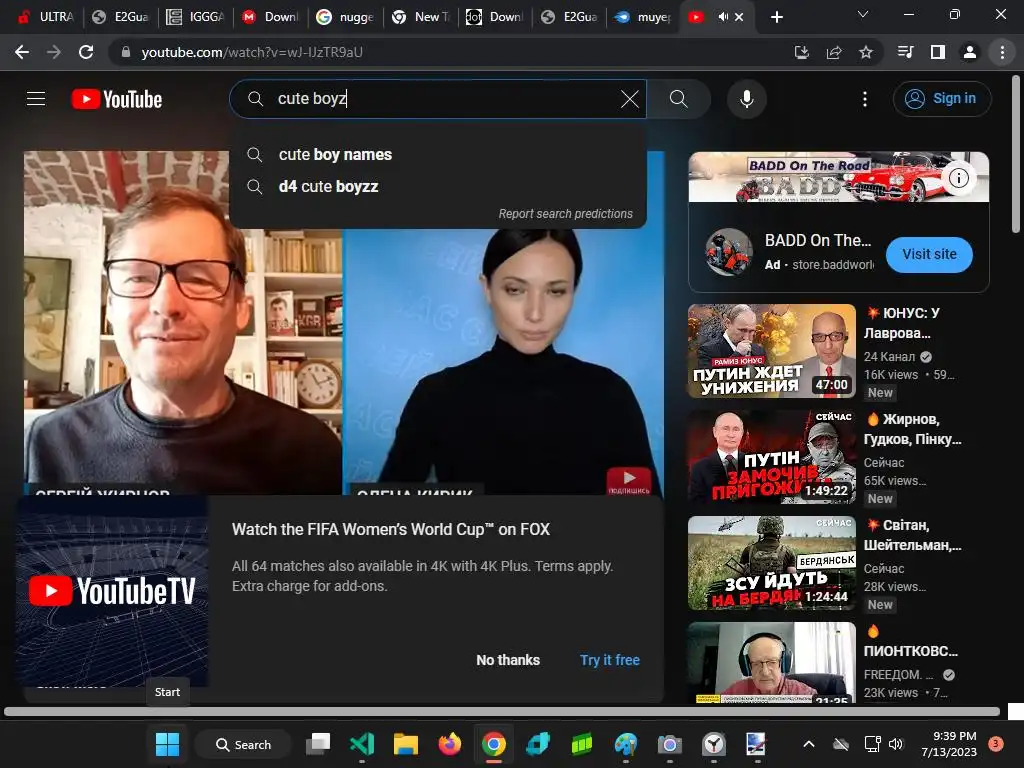Click 'Visit site' ad button
The width and height of the screenshot is (1024, 768).
[x=929, y=254]
